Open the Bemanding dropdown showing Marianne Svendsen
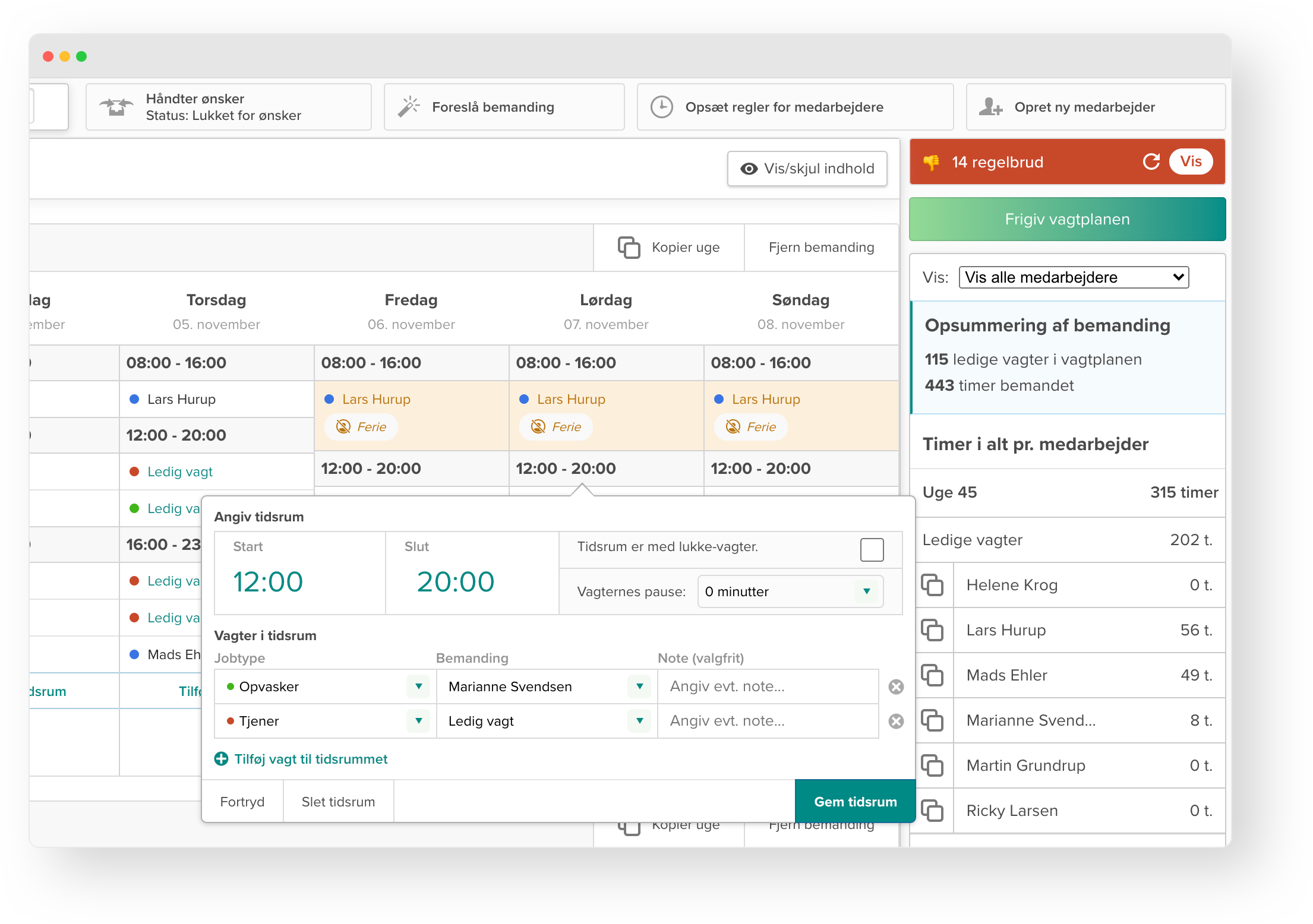The width and height of the screenshot is (1313, 924). pyautogui.click(x=545, y=686)
